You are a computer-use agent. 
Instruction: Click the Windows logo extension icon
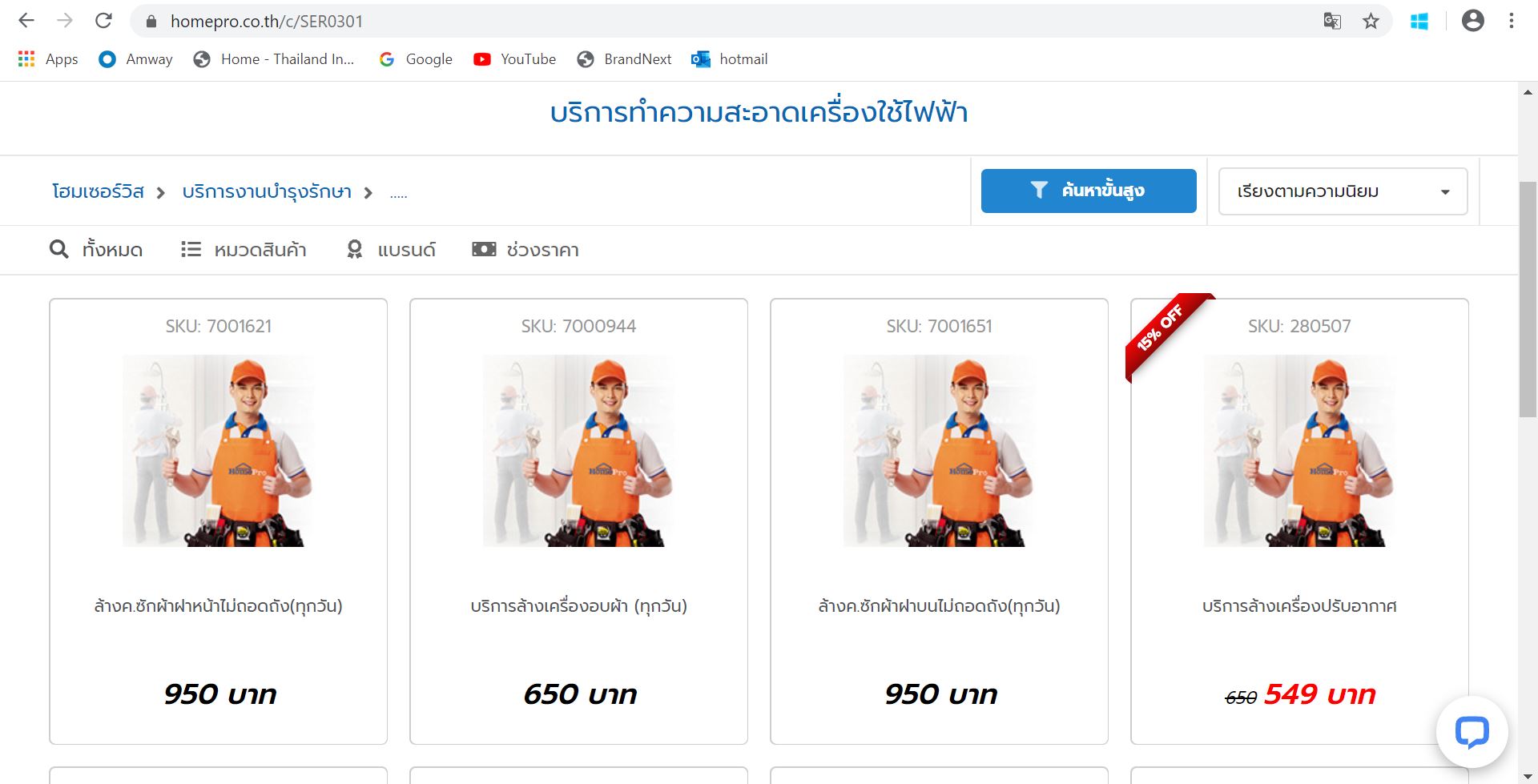[x=1419, y=22]
